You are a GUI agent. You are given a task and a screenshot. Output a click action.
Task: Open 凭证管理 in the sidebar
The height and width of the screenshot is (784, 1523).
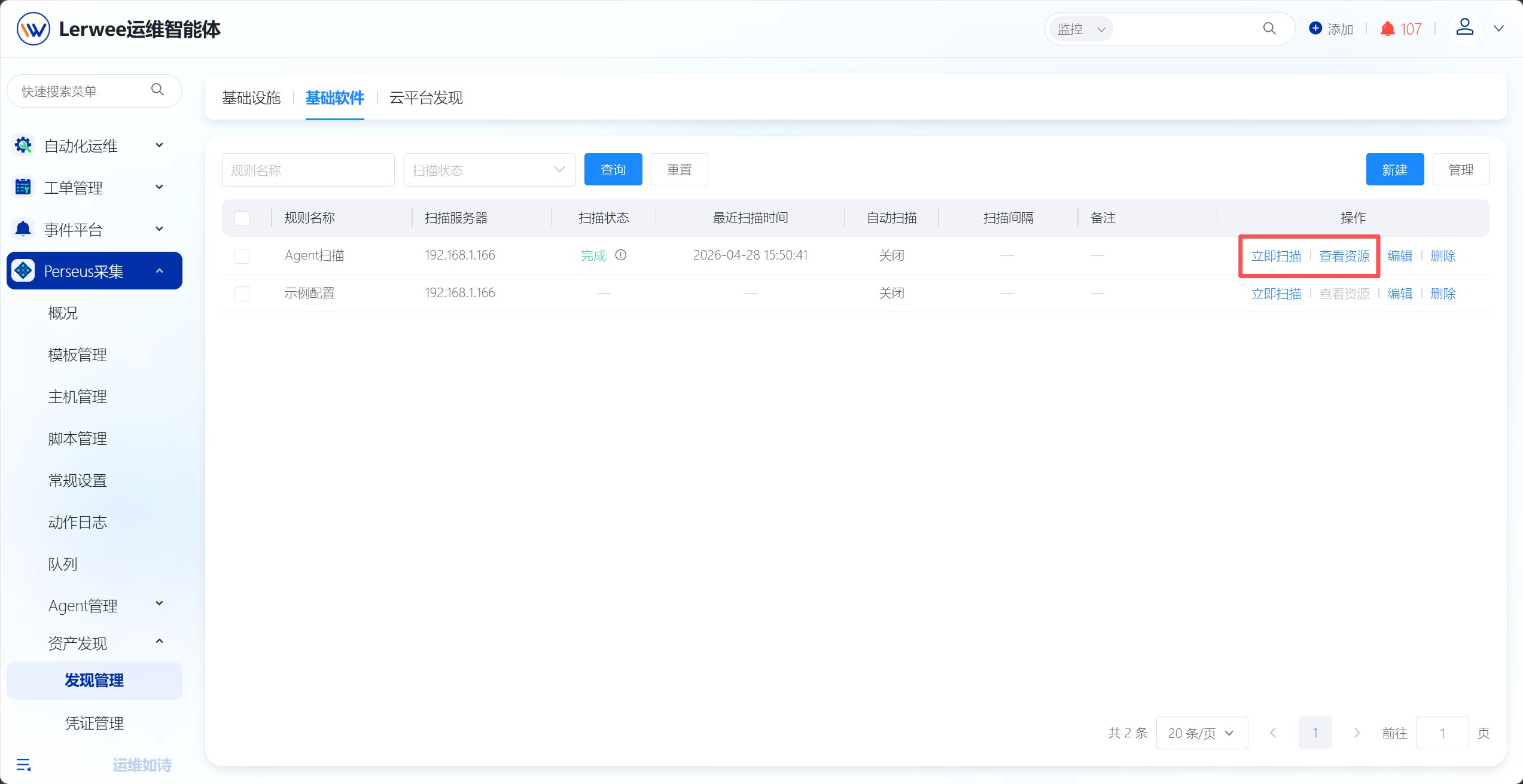(95, 723)
